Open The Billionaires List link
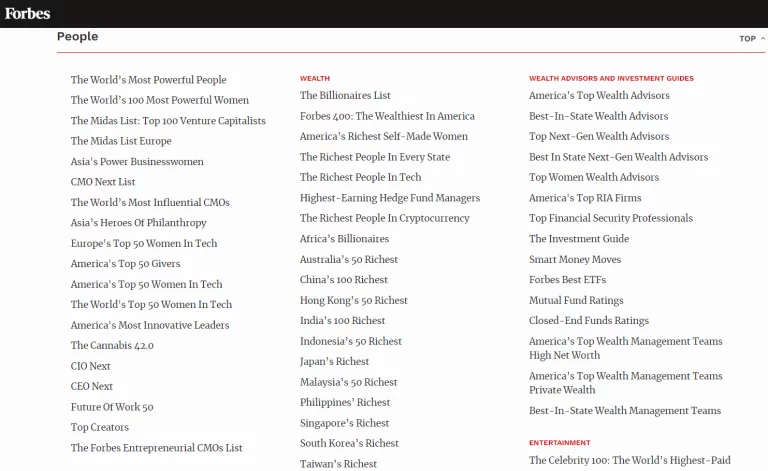The height and width of the screenshot is (471, 768). pos(345,96)
